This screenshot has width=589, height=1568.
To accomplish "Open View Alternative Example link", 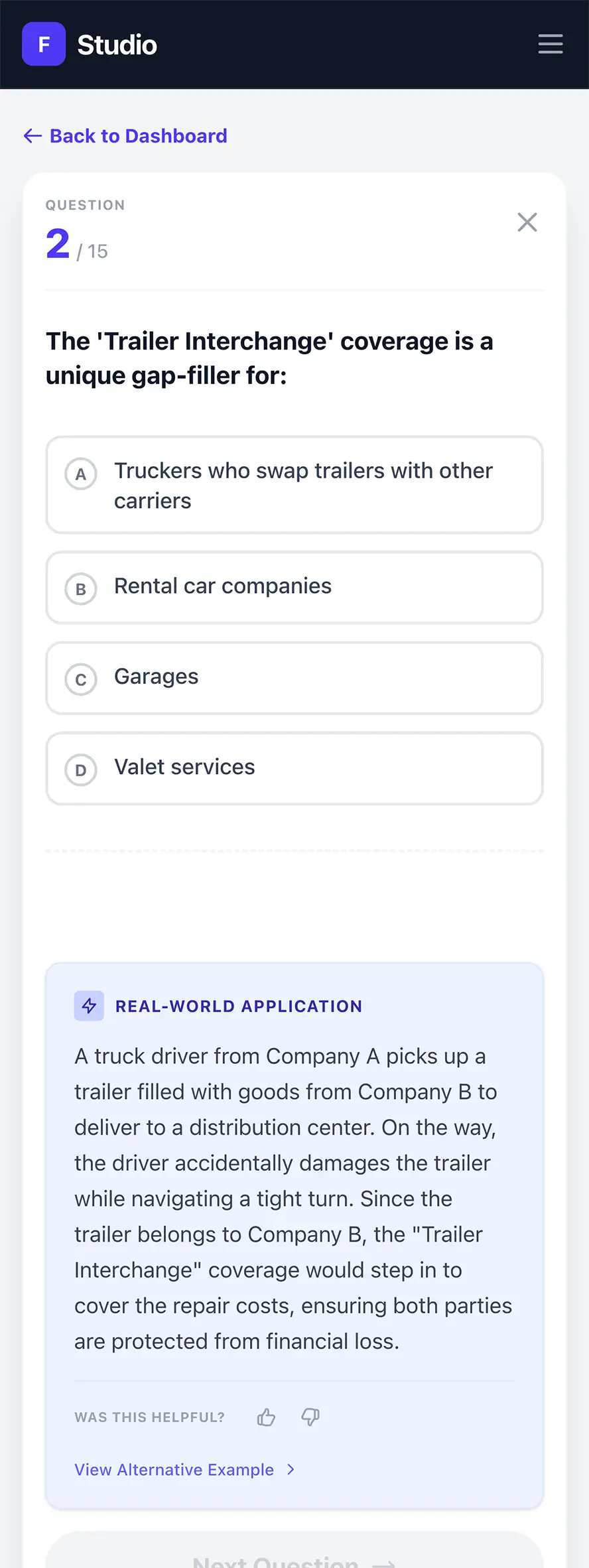I will (174, 1470).
